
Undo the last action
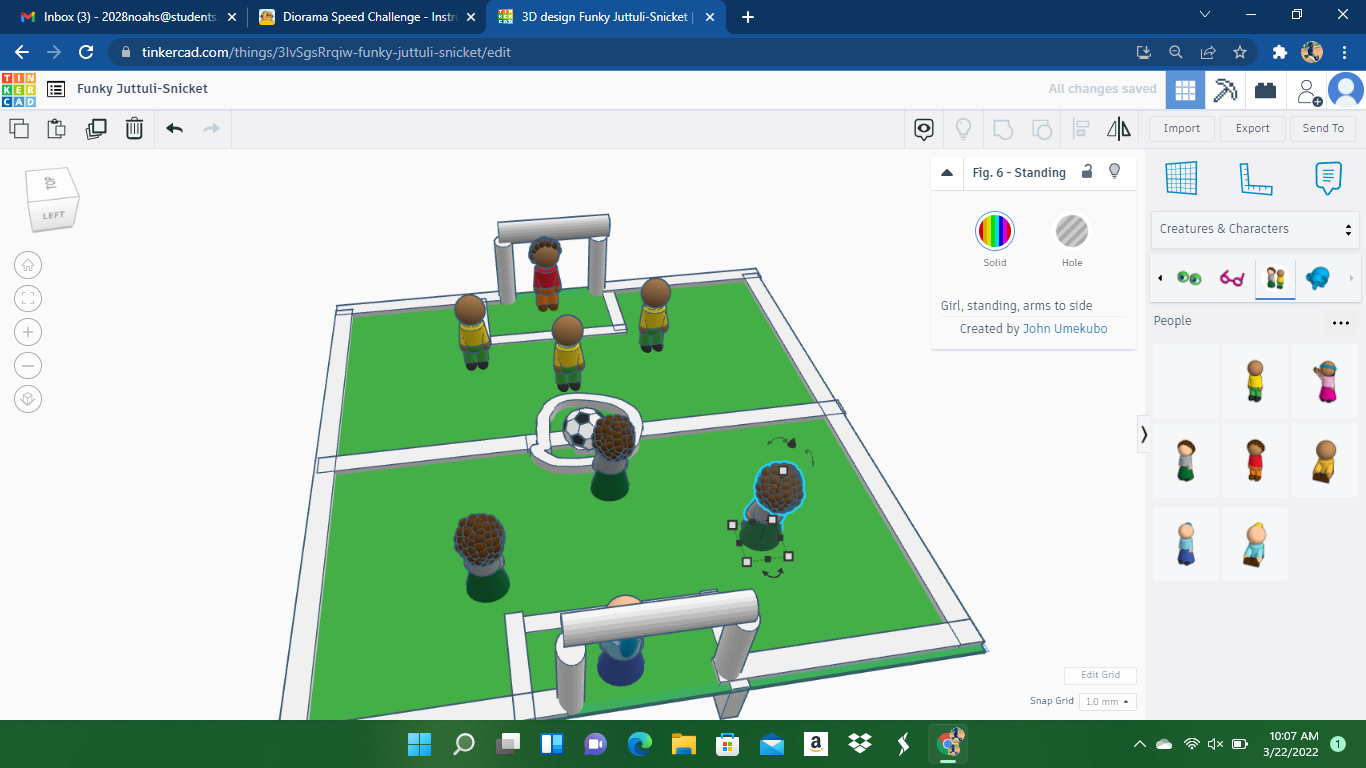coord(175,128)
